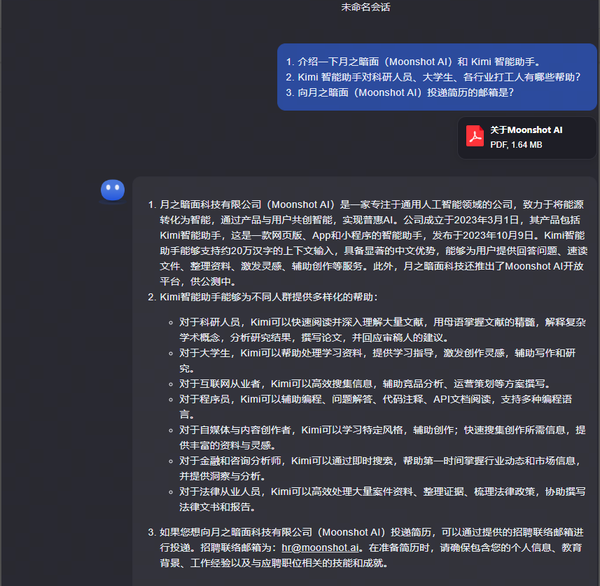Click the question '3. 向月之暗面（Moonshot AI）投递简历的邮箱是?'
The image size is (600, 586).
click(x=399, y=93)
